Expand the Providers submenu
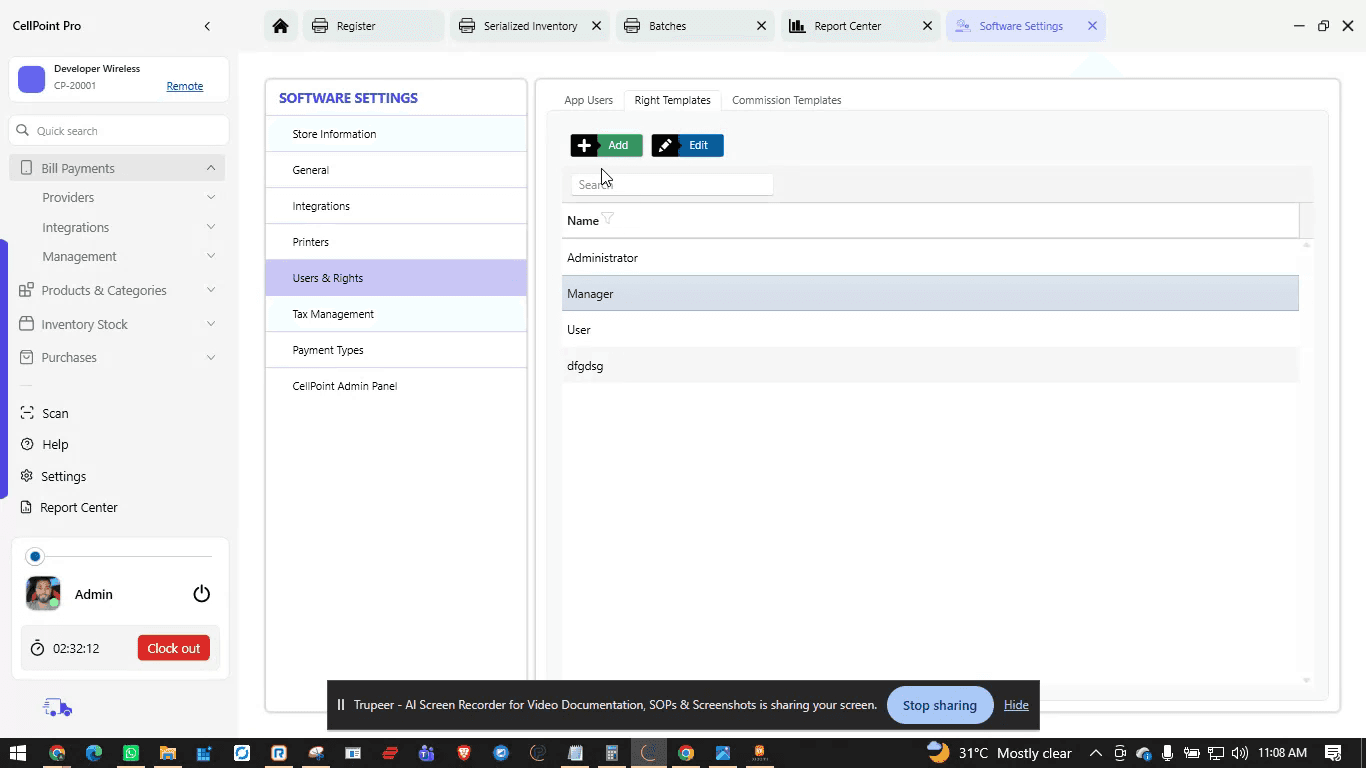Viewport: 1366px width, 768px height. 211,197
